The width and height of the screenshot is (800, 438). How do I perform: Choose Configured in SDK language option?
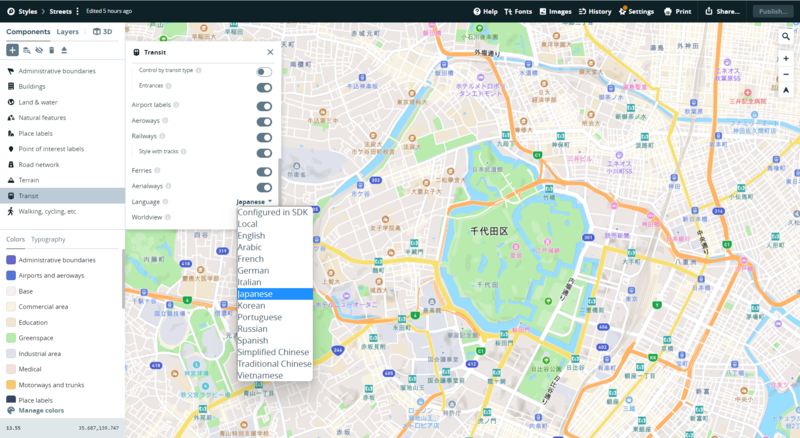pyautogui.click(x=274, y=212)
